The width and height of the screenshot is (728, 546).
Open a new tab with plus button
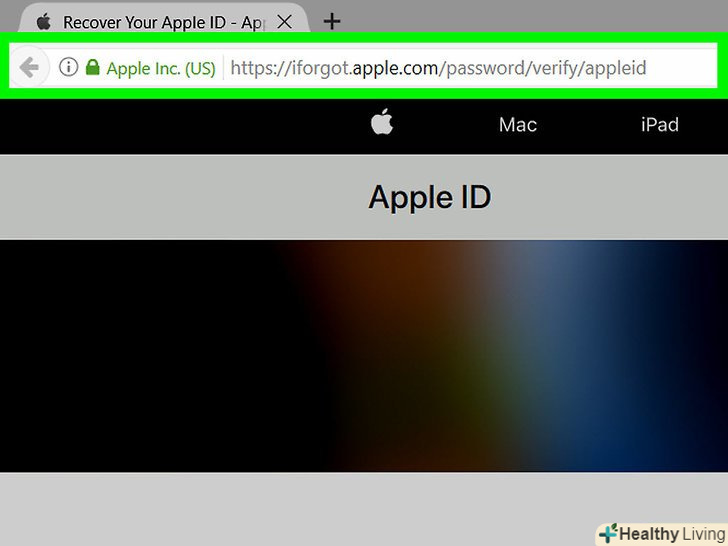tap(332, 21)
